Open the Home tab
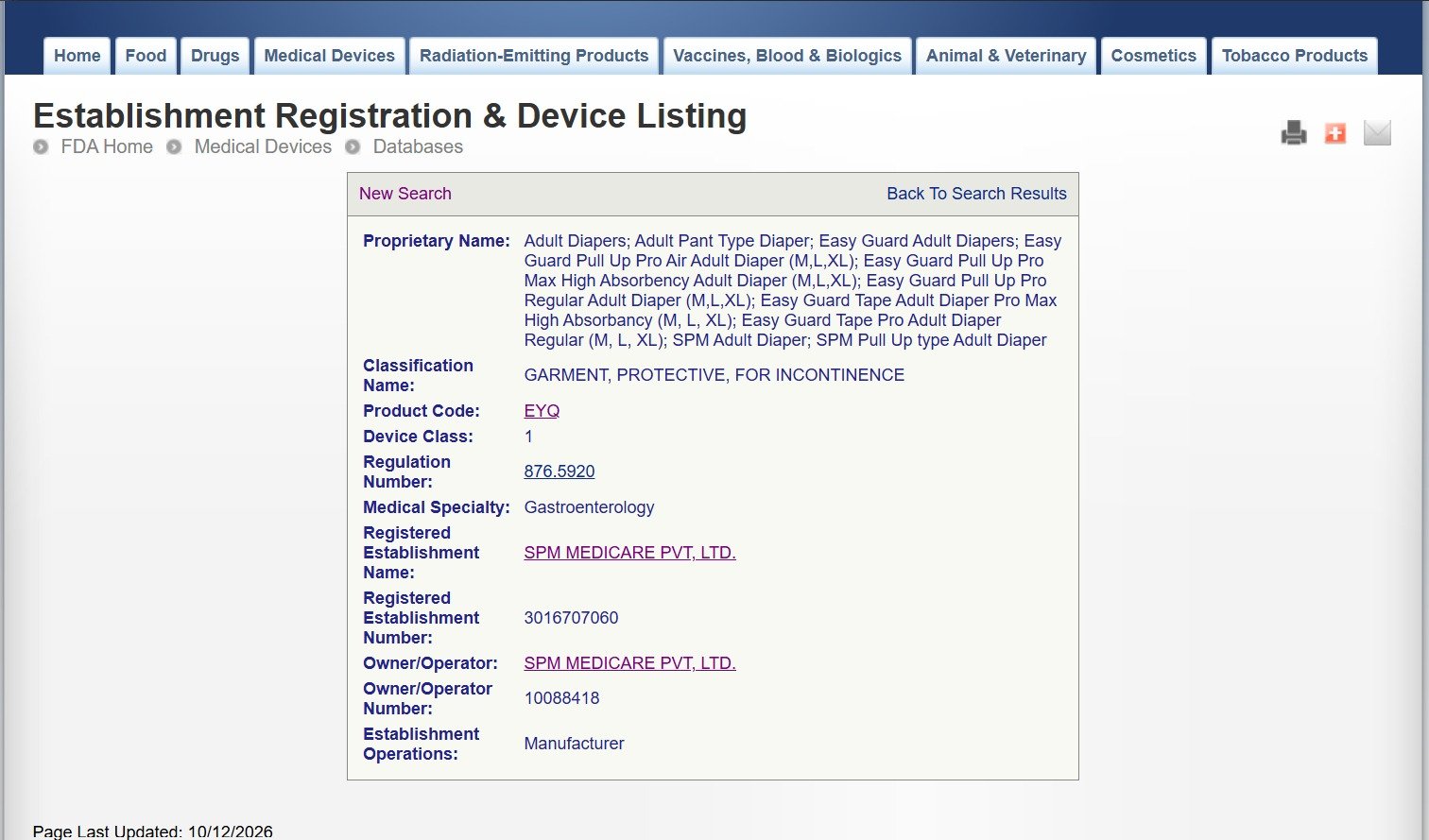 (x=77, y=56)
